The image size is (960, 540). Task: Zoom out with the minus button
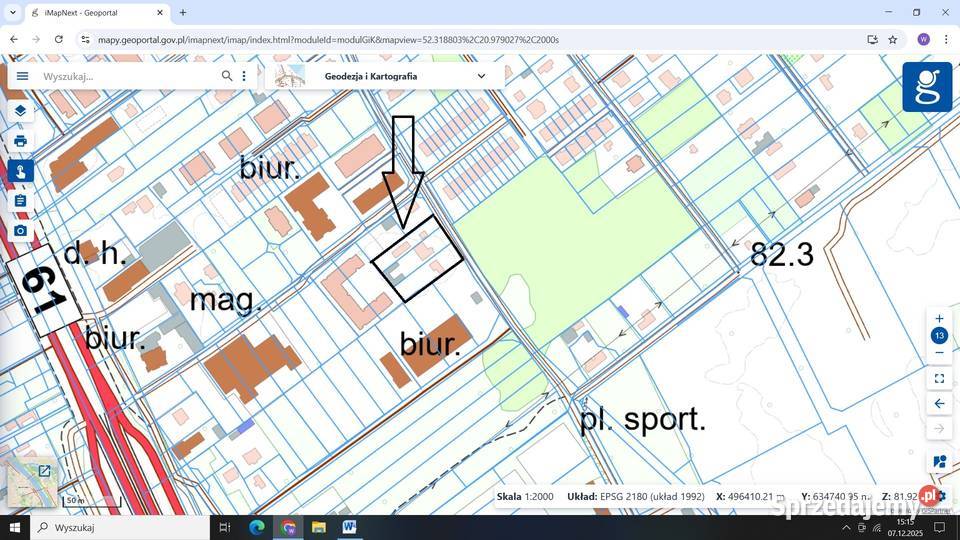[939, 353]
